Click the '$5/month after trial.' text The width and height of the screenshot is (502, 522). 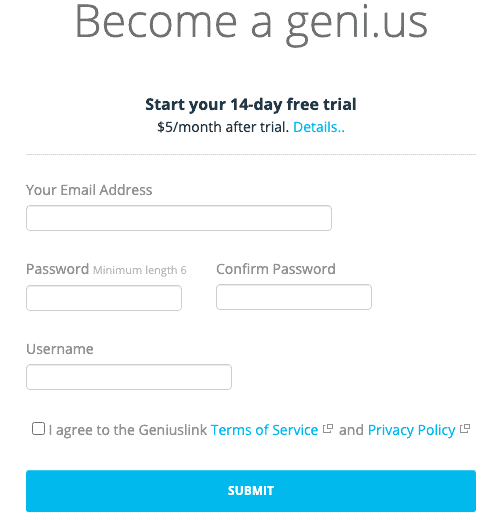pos(223,127)
